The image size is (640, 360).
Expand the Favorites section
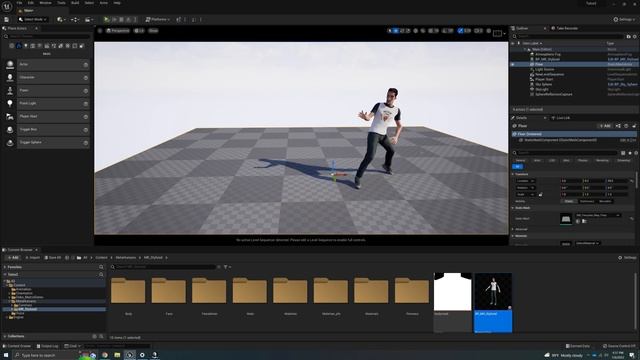point(5,267)
